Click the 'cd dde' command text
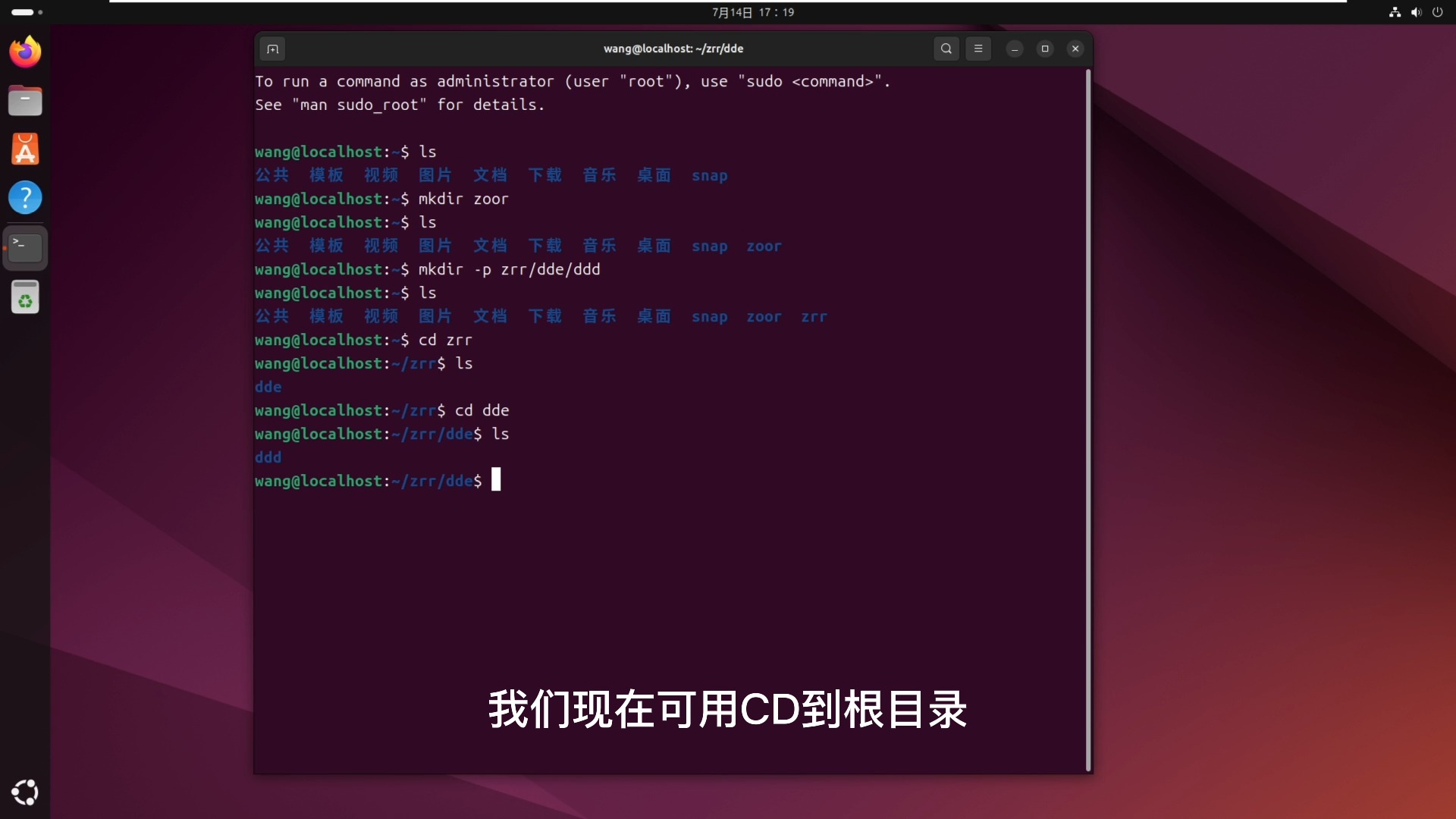 pos(482,410)
